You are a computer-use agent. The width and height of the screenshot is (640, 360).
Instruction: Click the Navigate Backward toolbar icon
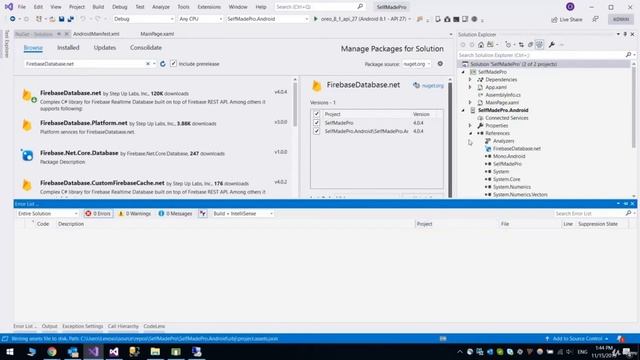pos(13,19)
